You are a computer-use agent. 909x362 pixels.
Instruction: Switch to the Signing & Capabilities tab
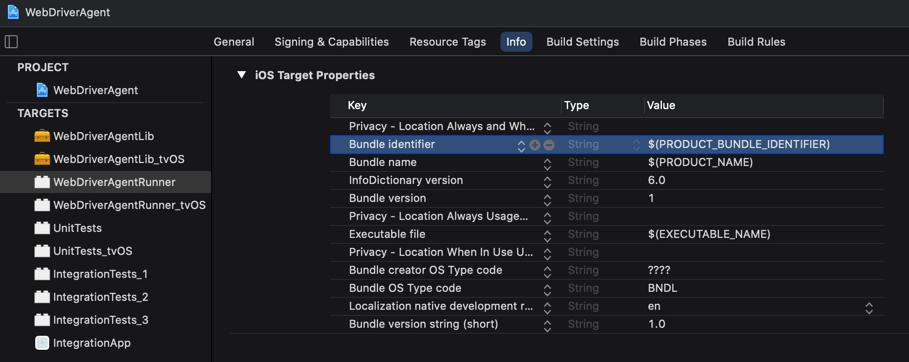point(332,42)
